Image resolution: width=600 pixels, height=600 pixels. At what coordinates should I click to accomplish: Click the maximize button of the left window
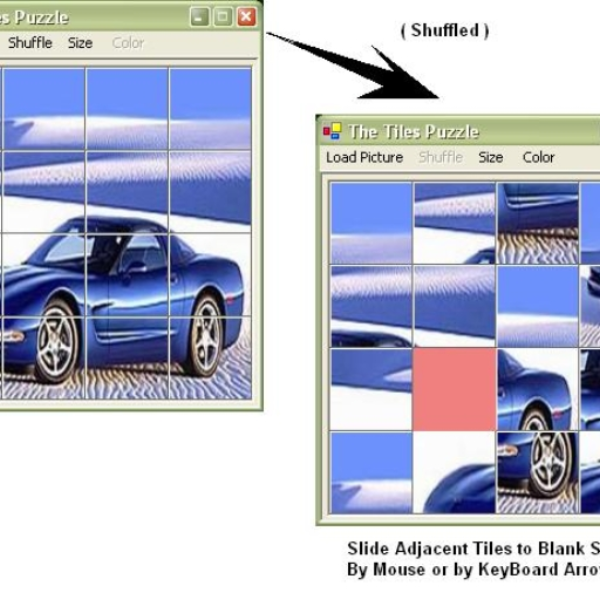click(223, 17)
